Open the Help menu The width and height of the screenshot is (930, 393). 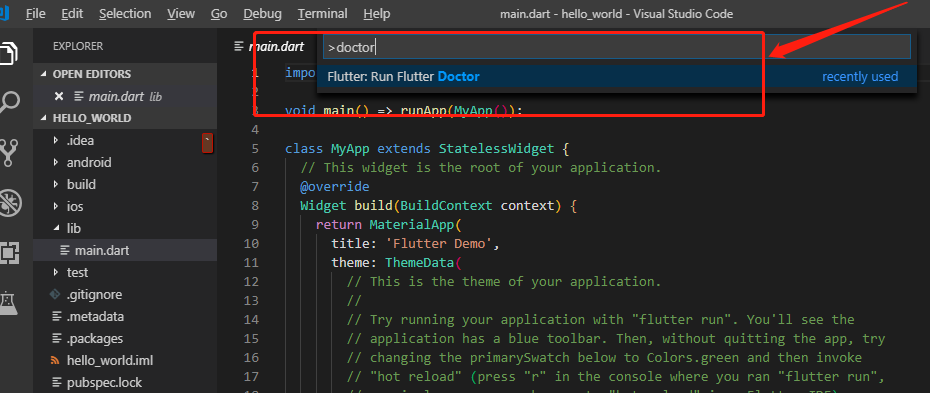click(x=377, y=14)
